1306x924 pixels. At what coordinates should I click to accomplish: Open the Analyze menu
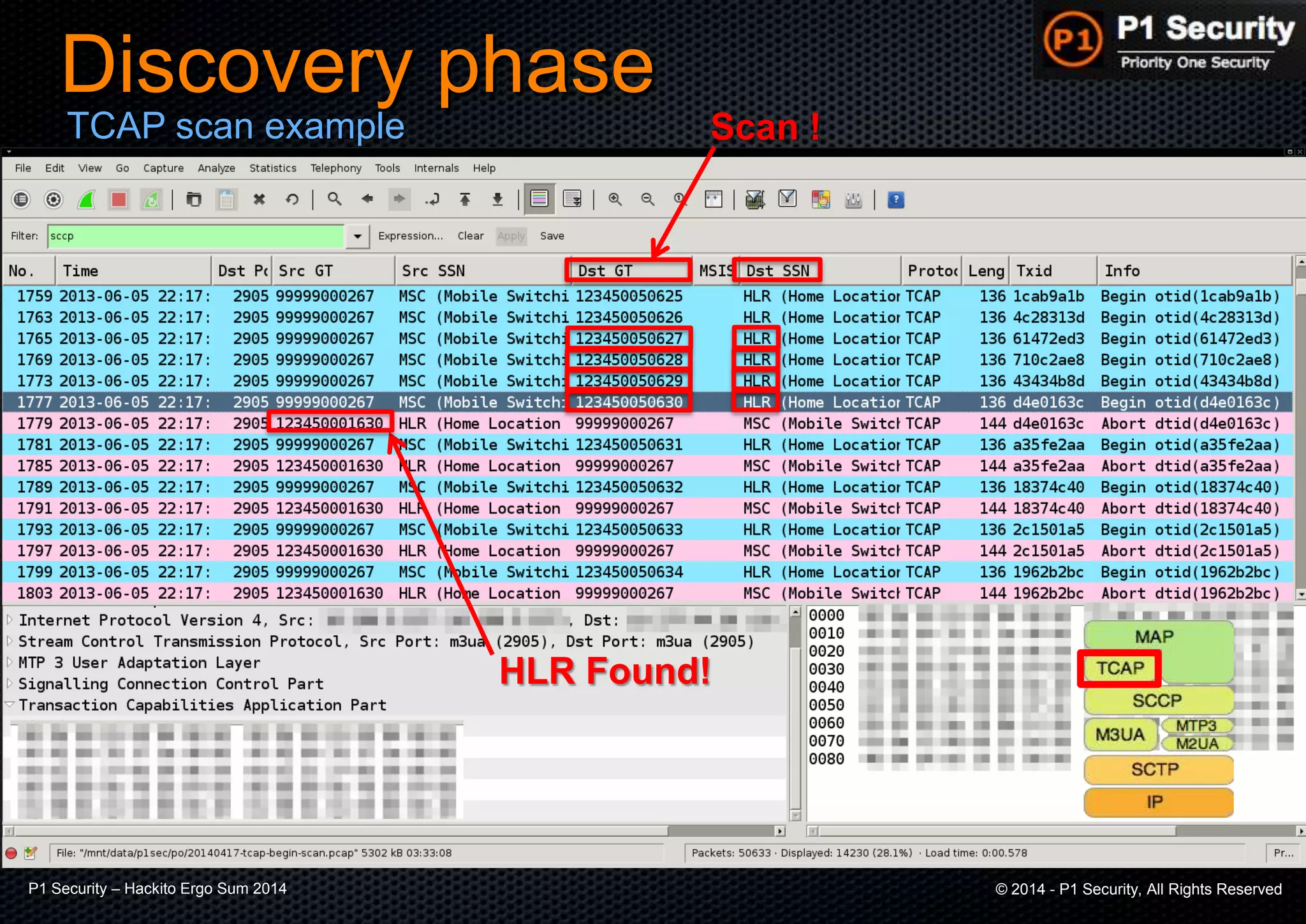[216, 168]
